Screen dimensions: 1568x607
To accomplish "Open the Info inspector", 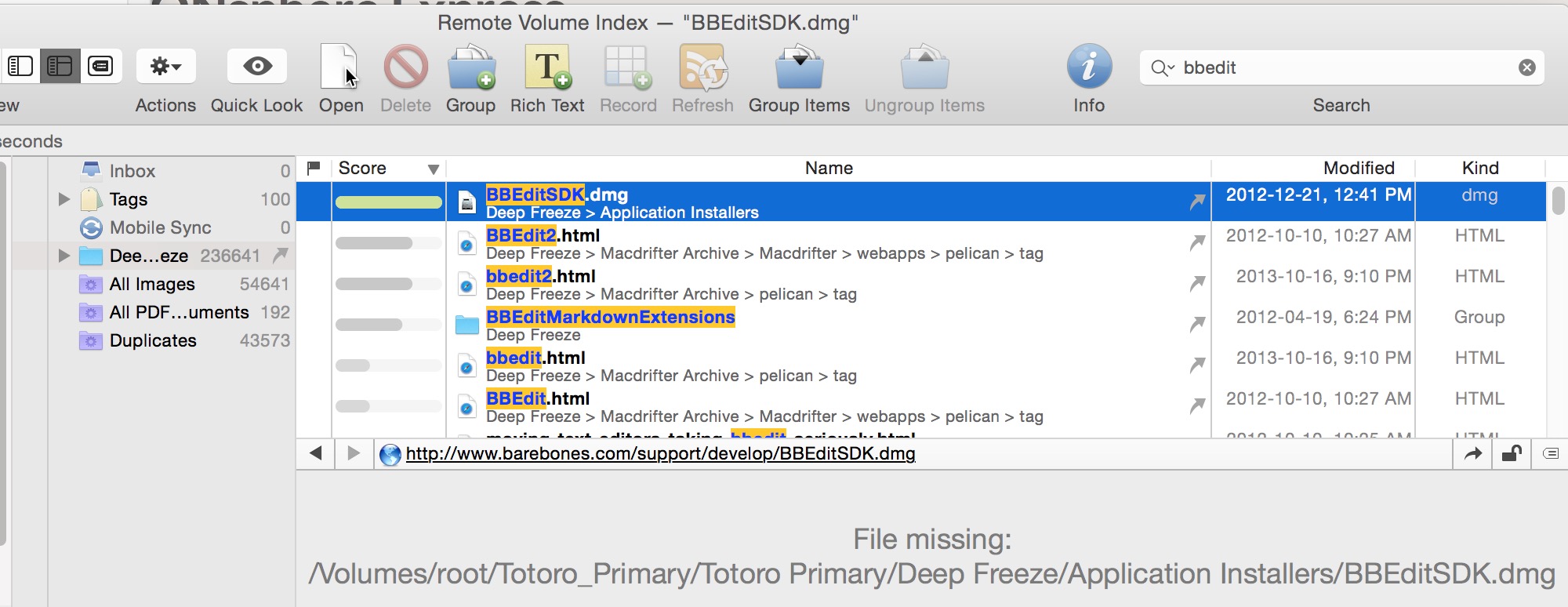I will [x=1089, y=67].
